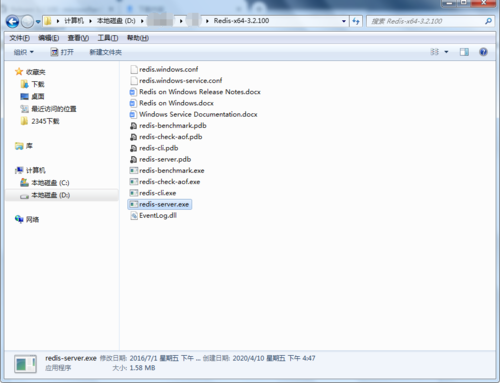500x383 pixels.
Task: Click redis-cli.exe application icon
Action: 133,193
